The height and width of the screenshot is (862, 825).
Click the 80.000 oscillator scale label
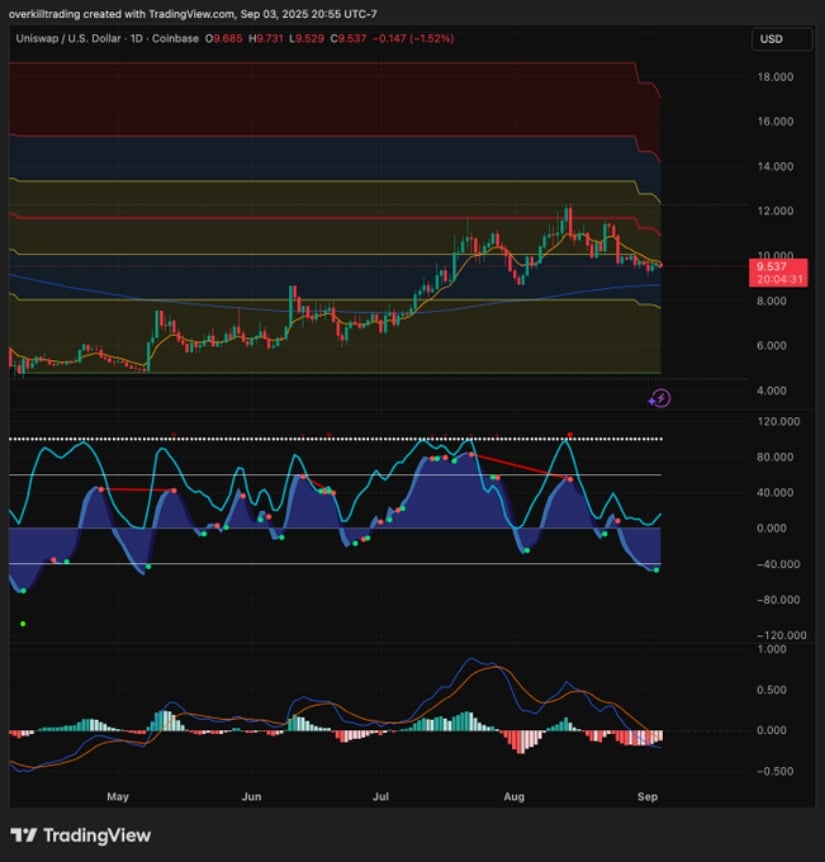click(775, 457)
